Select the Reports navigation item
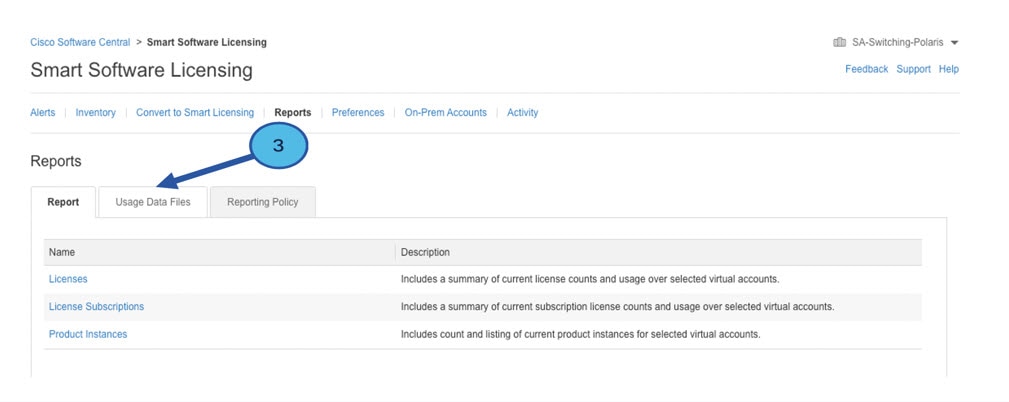This screenshot has width=1009, height=402. (293, 113)
